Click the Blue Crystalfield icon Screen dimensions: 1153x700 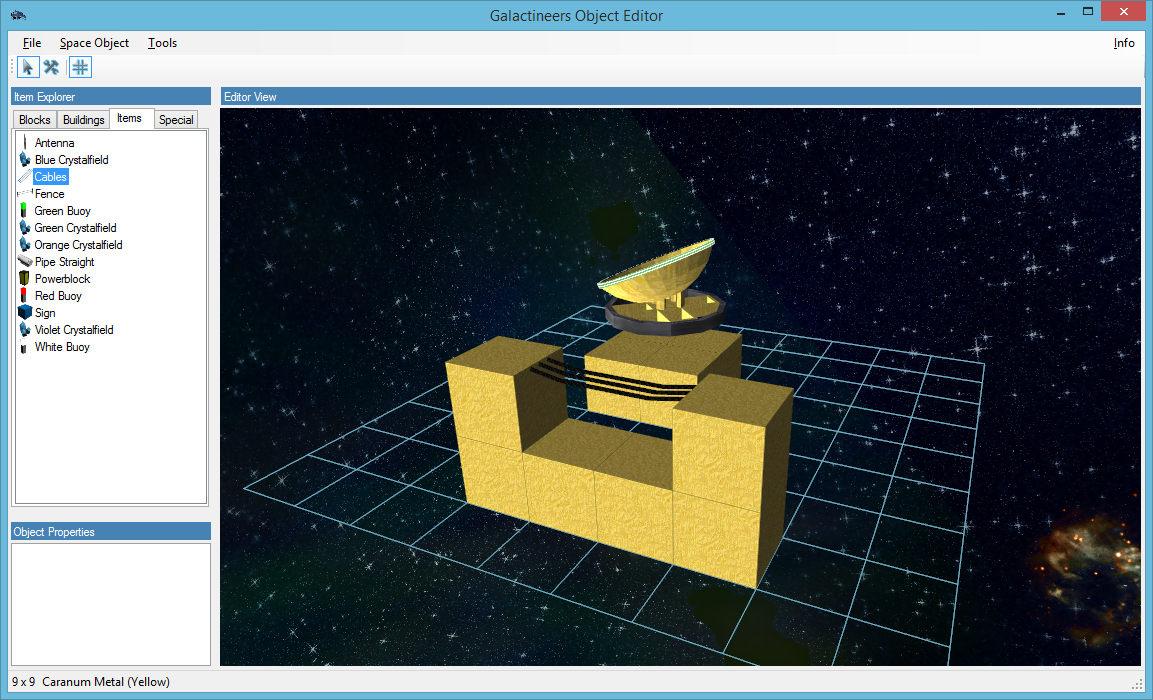point(25,160)
